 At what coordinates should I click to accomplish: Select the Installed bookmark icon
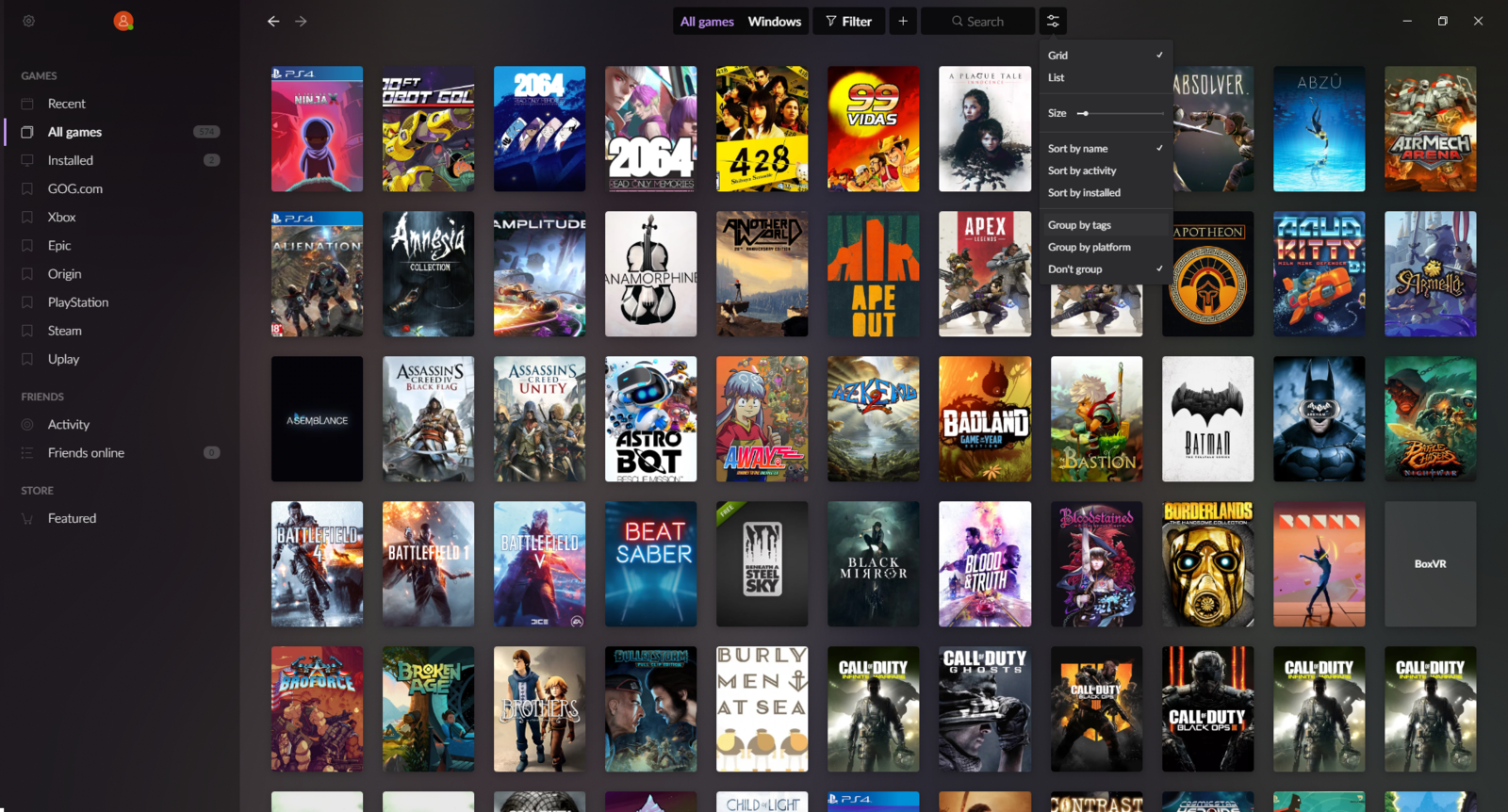click(x=27, y=160)
